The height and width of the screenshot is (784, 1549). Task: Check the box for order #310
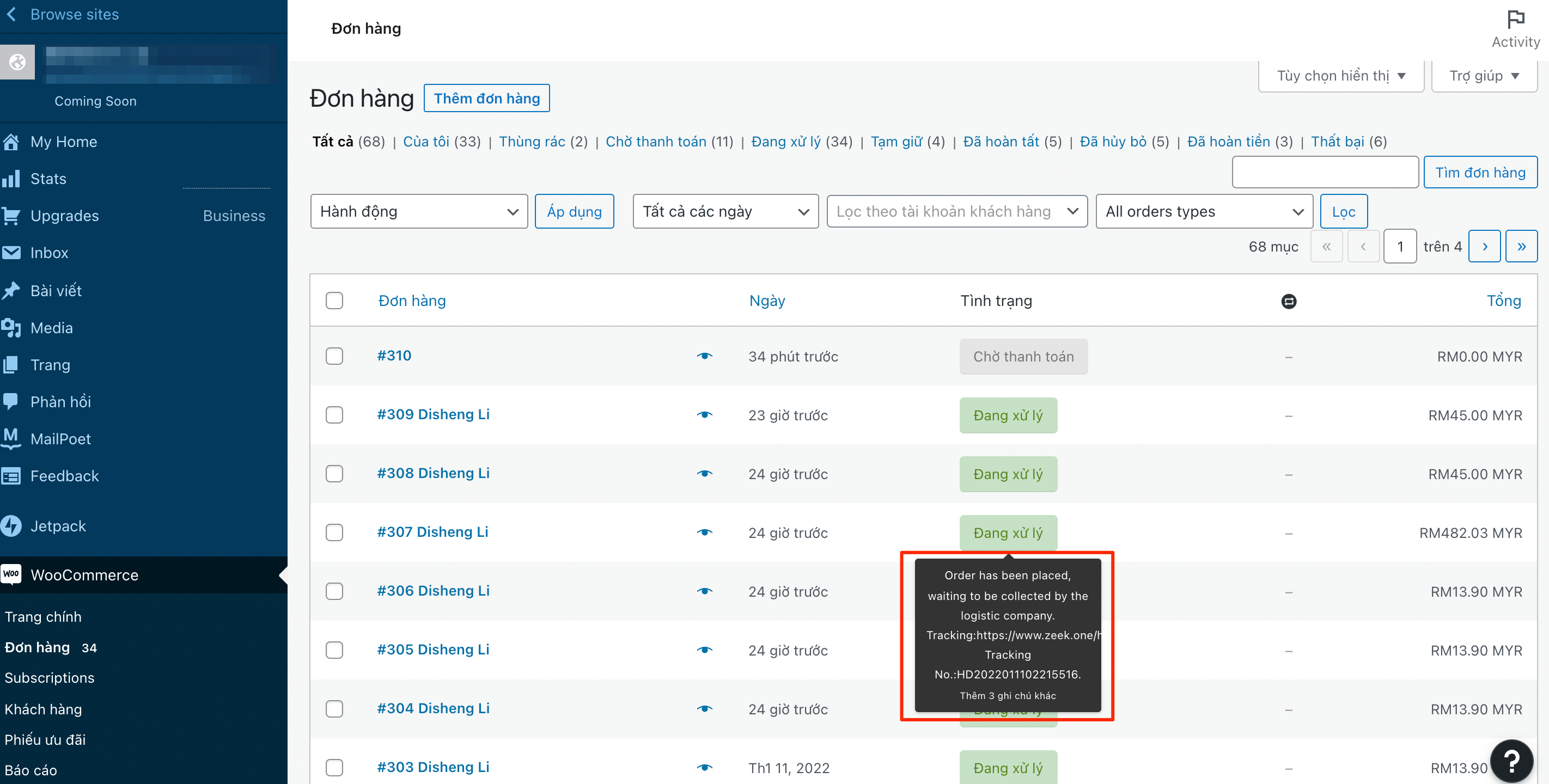coord(334,356)
